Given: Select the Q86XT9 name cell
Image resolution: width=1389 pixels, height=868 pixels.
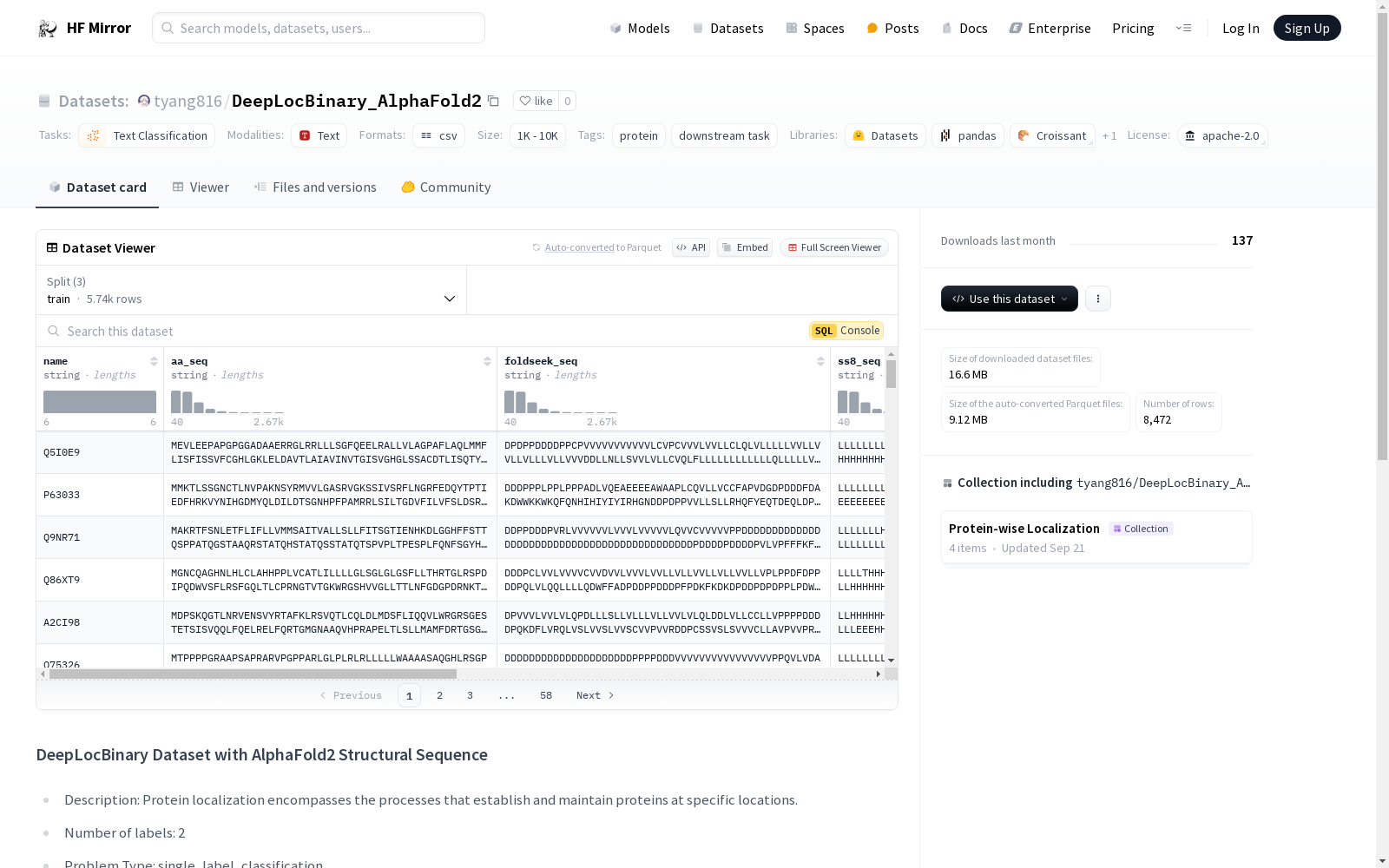Looking at the screenshot, I should tap(100, 580).
